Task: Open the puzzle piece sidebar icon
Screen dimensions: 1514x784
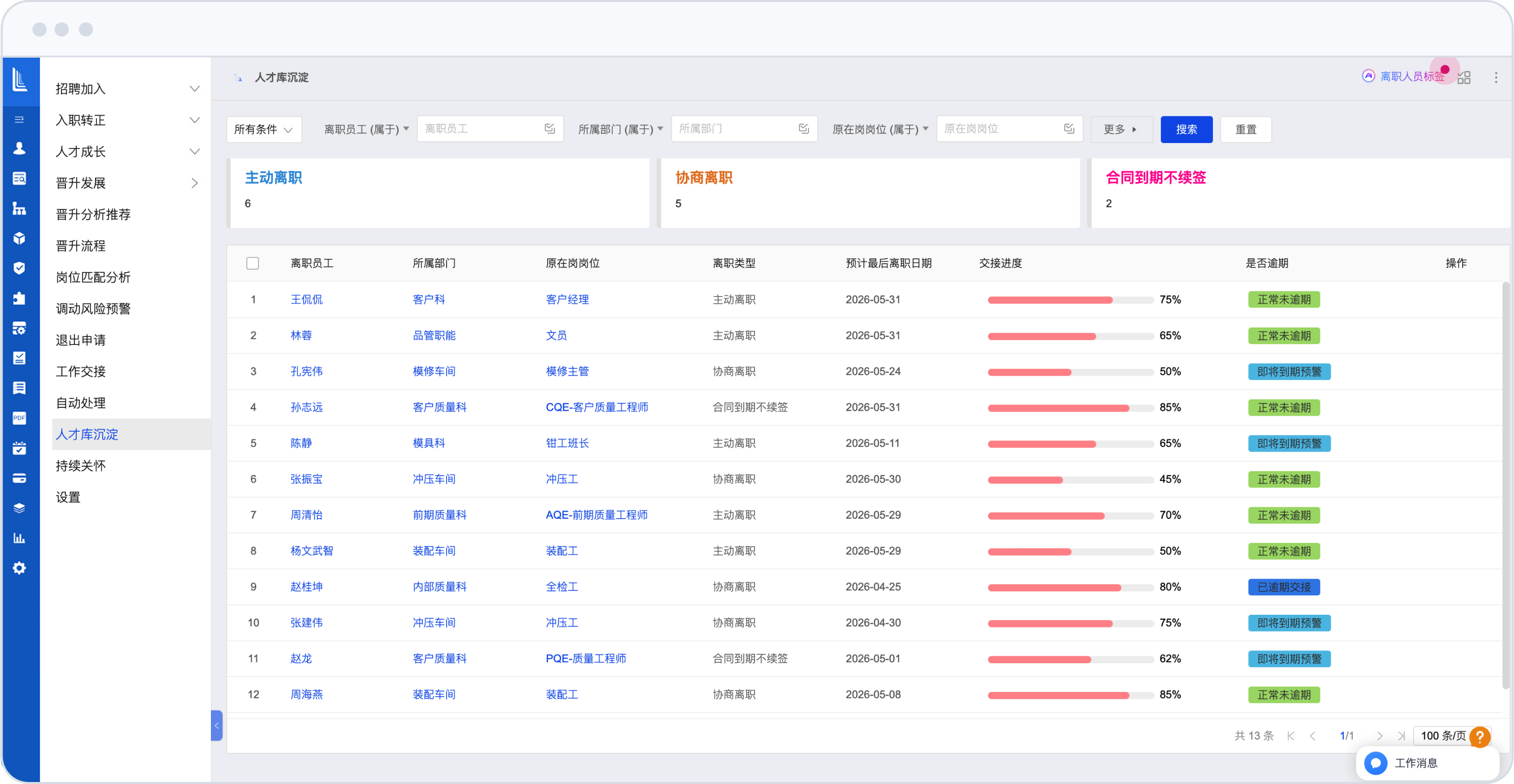Action: tap(19, 298)
